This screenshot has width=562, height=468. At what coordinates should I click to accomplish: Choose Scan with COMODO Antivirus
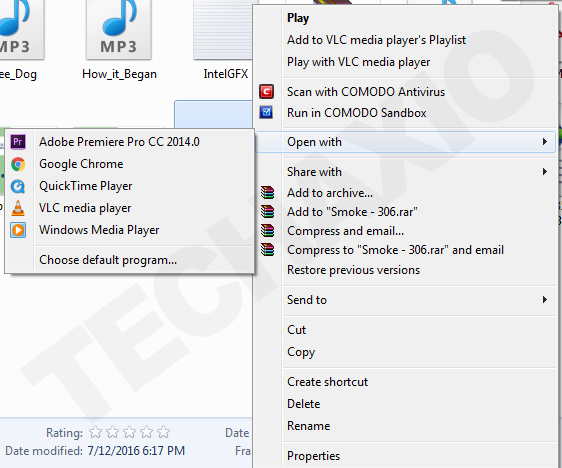click(405, 92)
